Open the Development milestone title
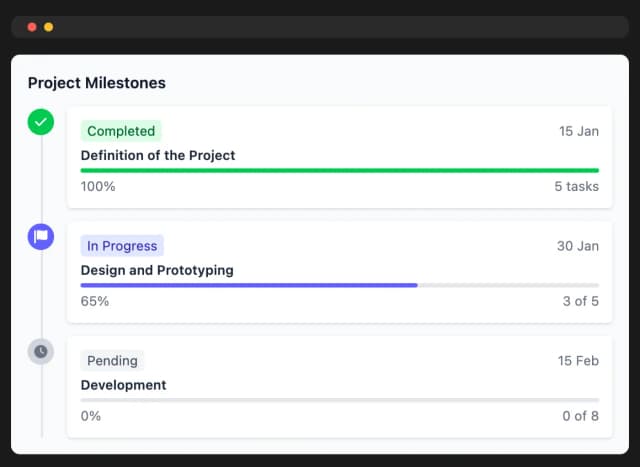This screenshot has height=467, width=640. (124, 385)
